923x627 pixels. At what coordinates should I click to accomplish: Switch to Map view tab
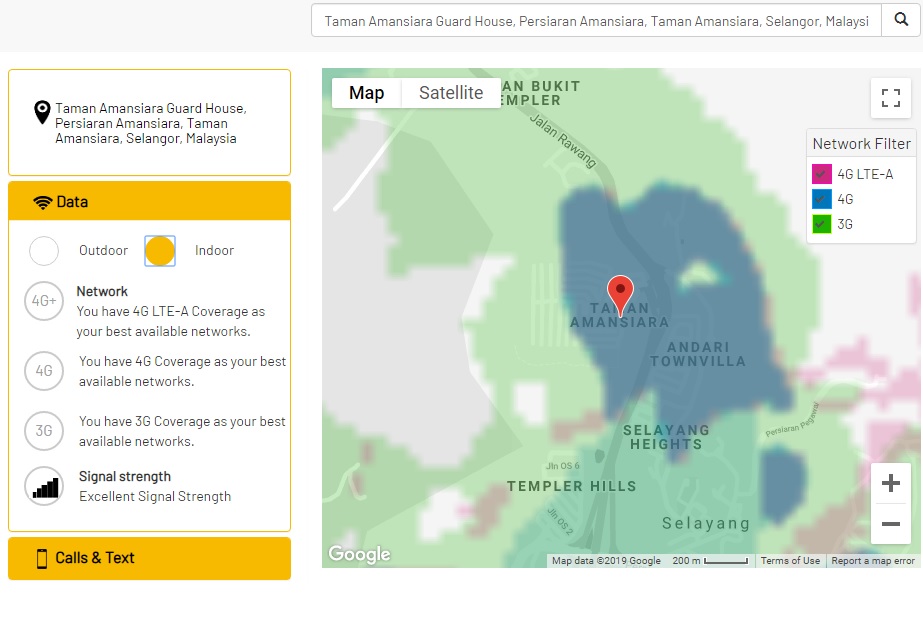coord(366,93)
